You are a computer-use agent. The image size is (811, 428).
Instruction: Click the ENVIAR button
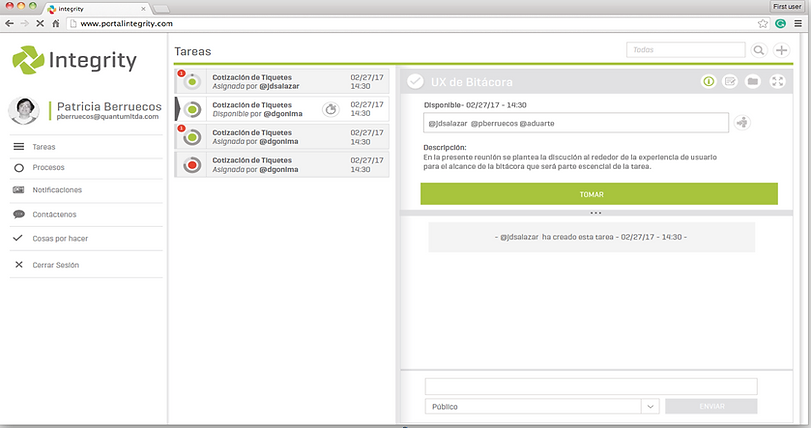[x=711, y=406]
